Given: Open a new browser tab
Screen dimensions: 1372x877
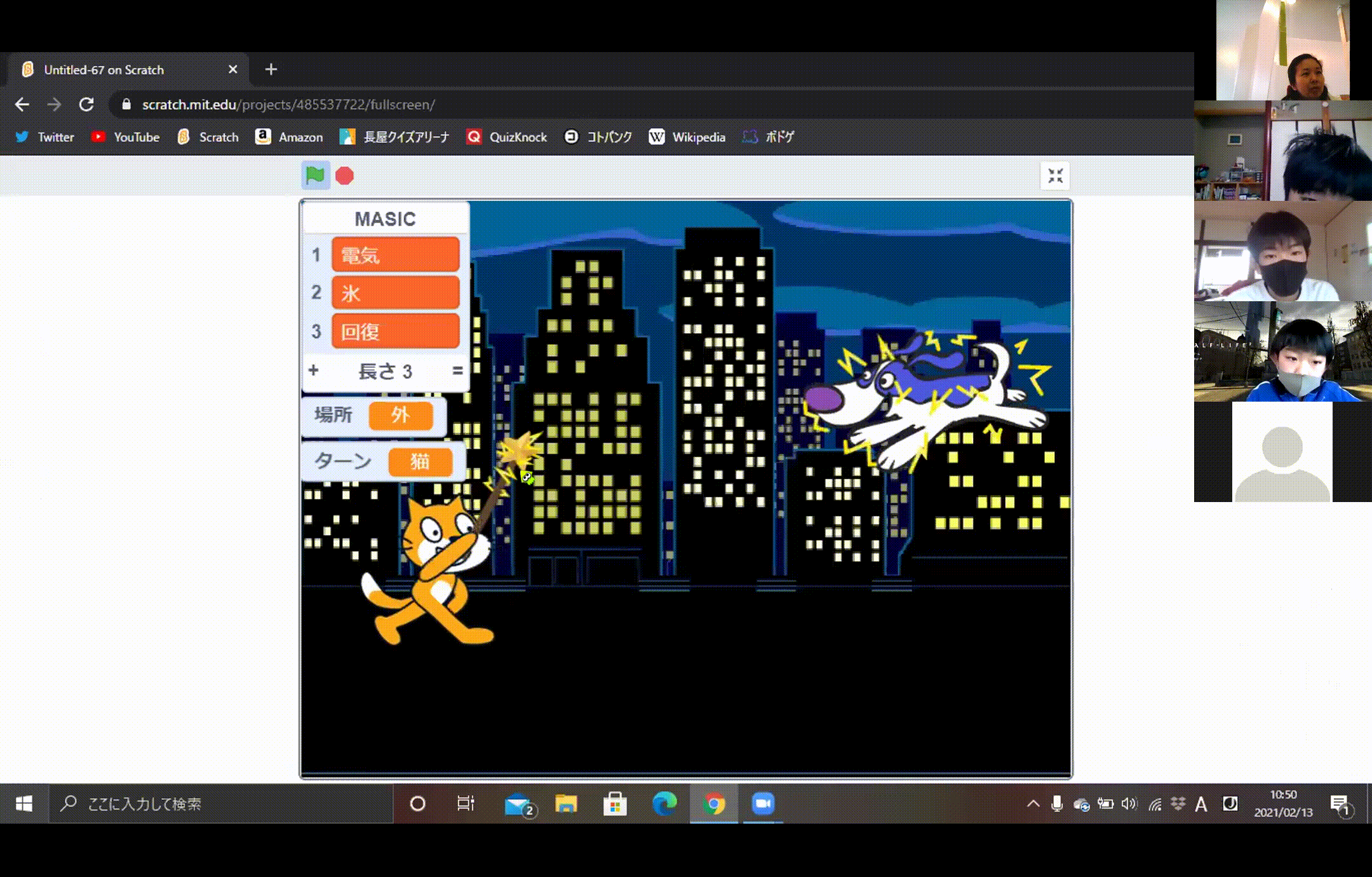Looking at the screenshot, I should click(271, 69).
